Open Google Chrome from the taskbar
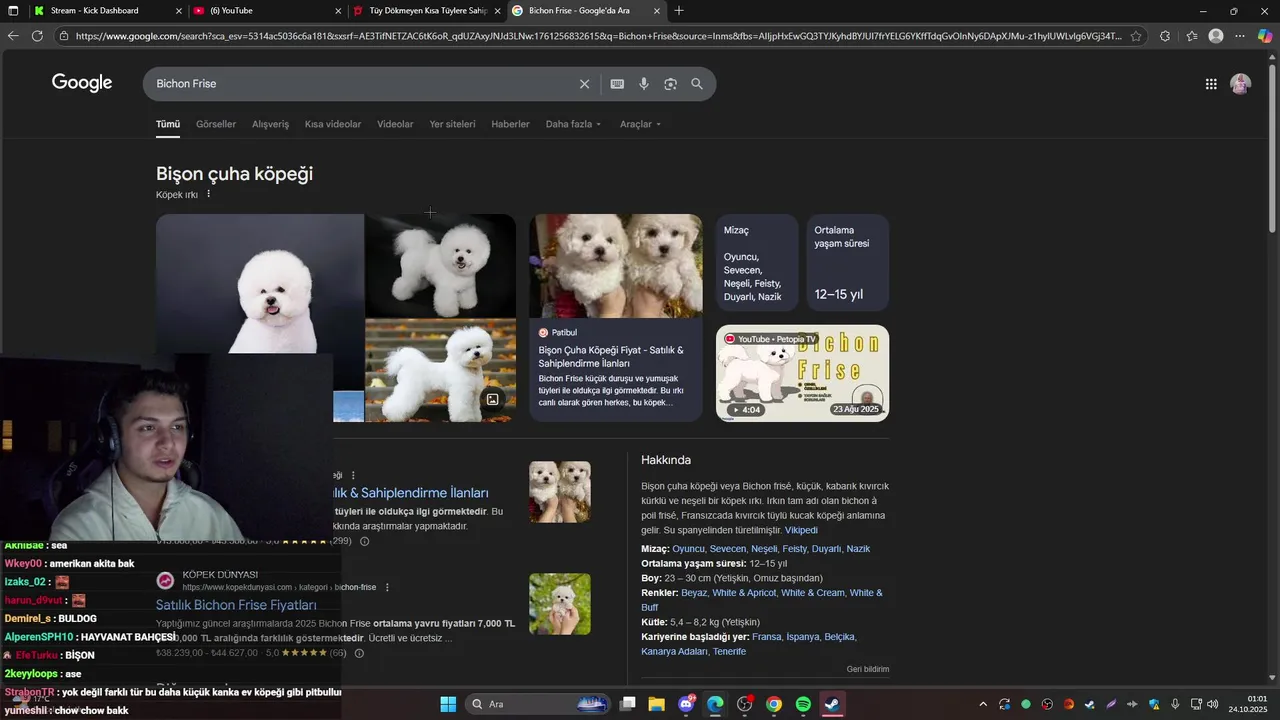Viewport: 1280px width, 720px height. pos(774,704)
